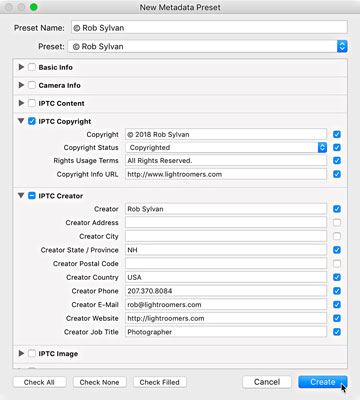Edit the Copyright Info URL field
360x400 pixels.
click(x=226, y=174)
